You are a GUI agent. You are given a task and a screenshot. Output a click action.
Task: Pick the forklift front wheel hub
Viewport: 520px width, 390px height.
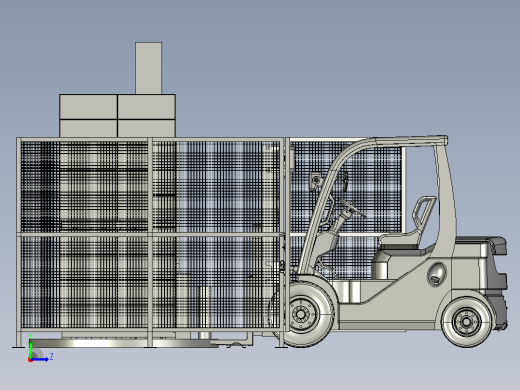300,314
